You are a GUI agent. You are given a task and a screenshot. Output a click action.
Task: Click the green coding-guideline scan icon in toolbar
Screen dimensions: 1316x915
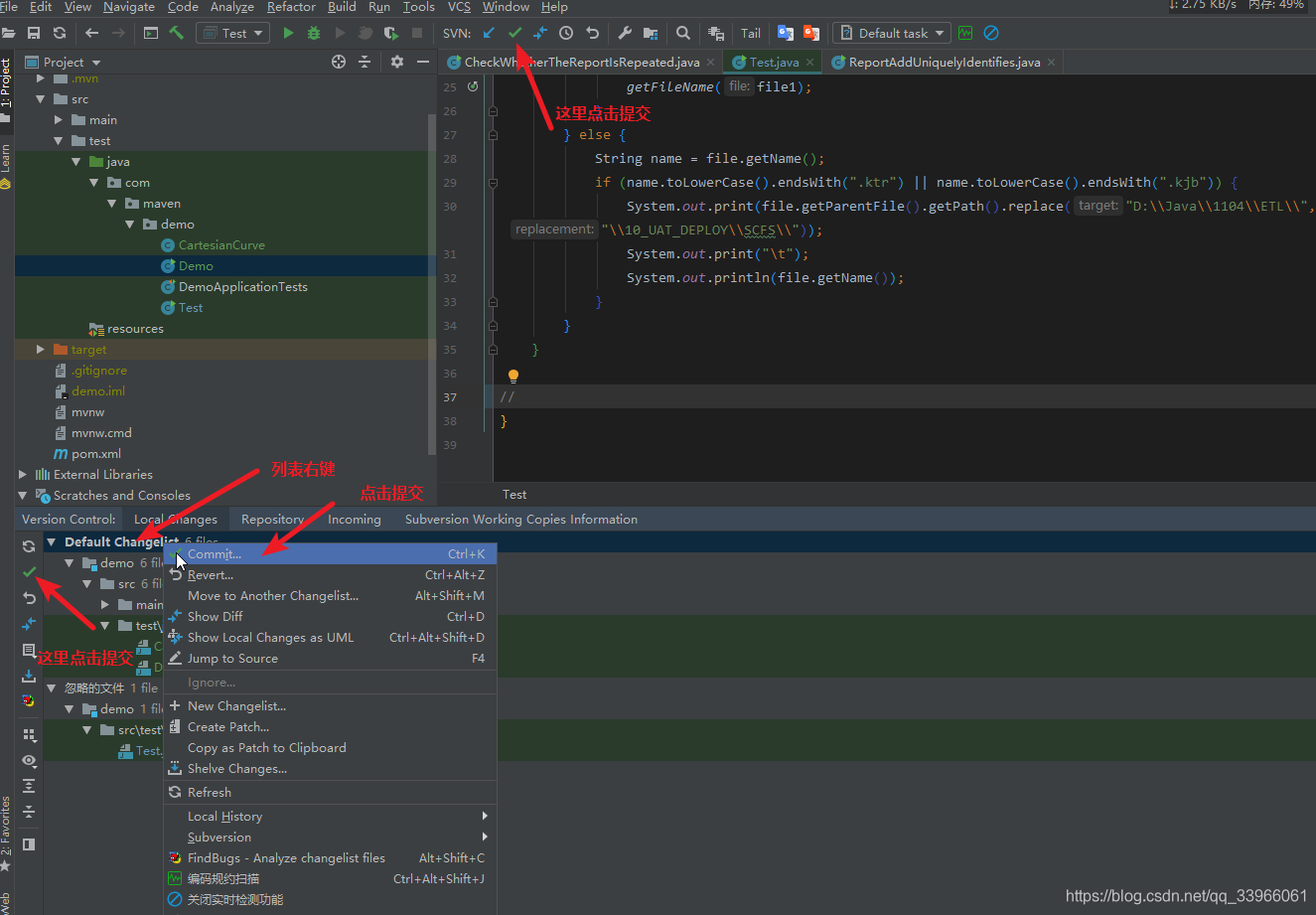[x=965, y=33]
